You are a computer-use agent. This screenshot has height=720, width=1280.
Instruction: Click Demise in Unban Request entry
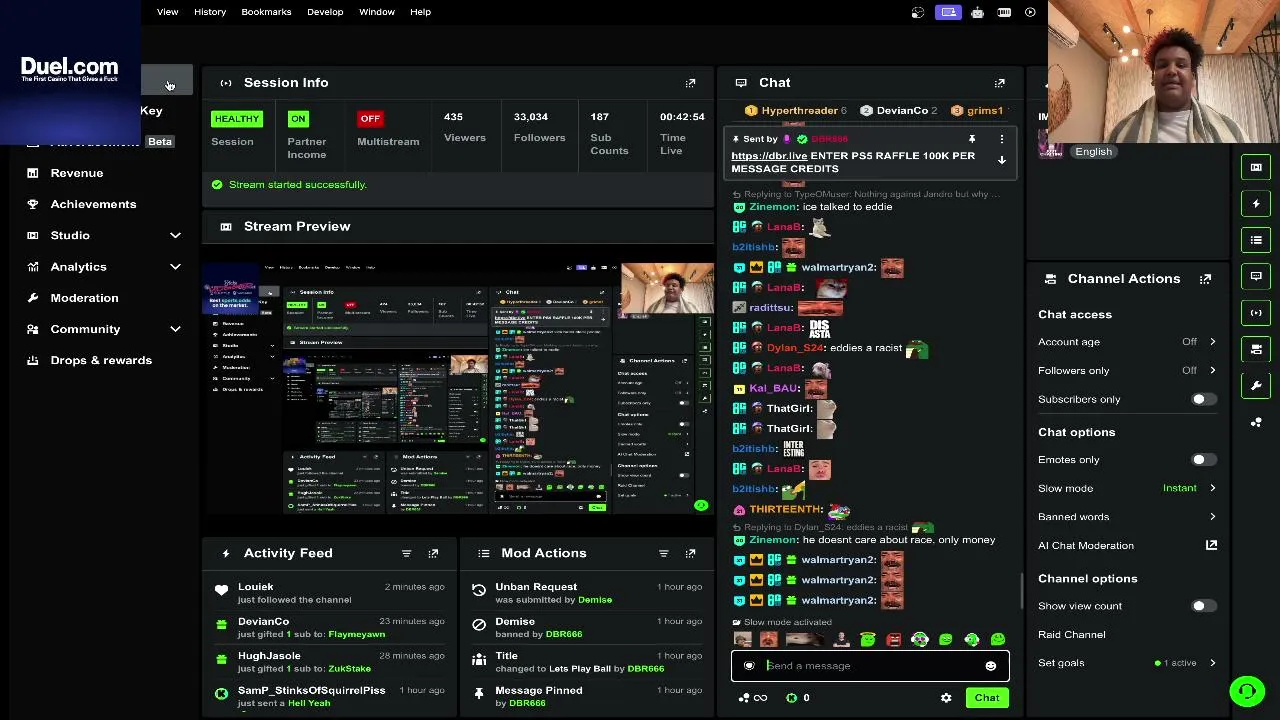(x=595, y=600)
